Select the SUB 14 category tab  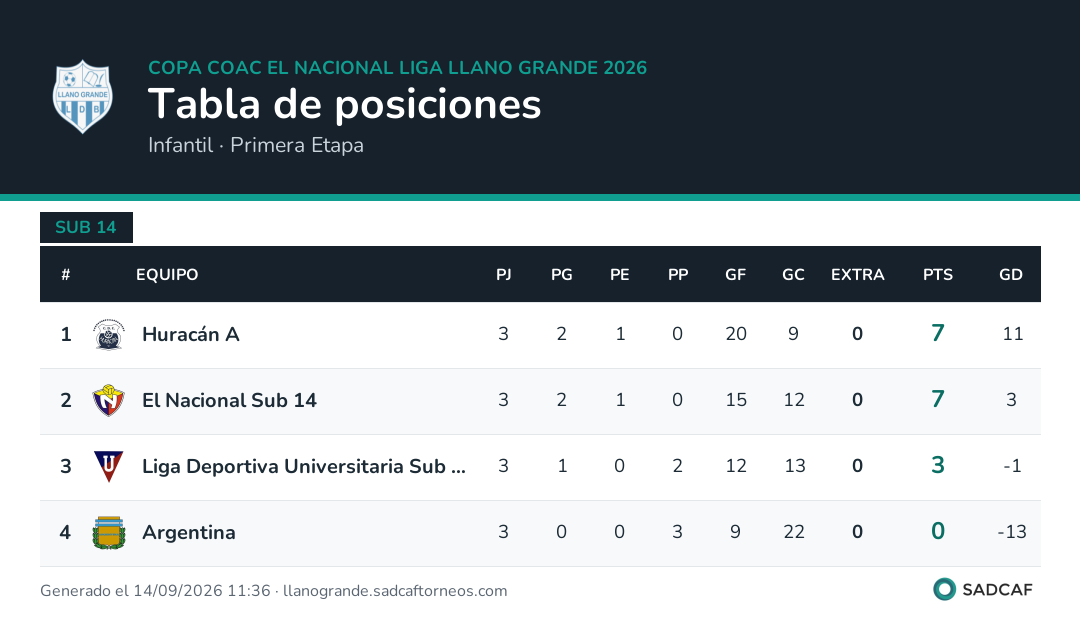point(86,227)
